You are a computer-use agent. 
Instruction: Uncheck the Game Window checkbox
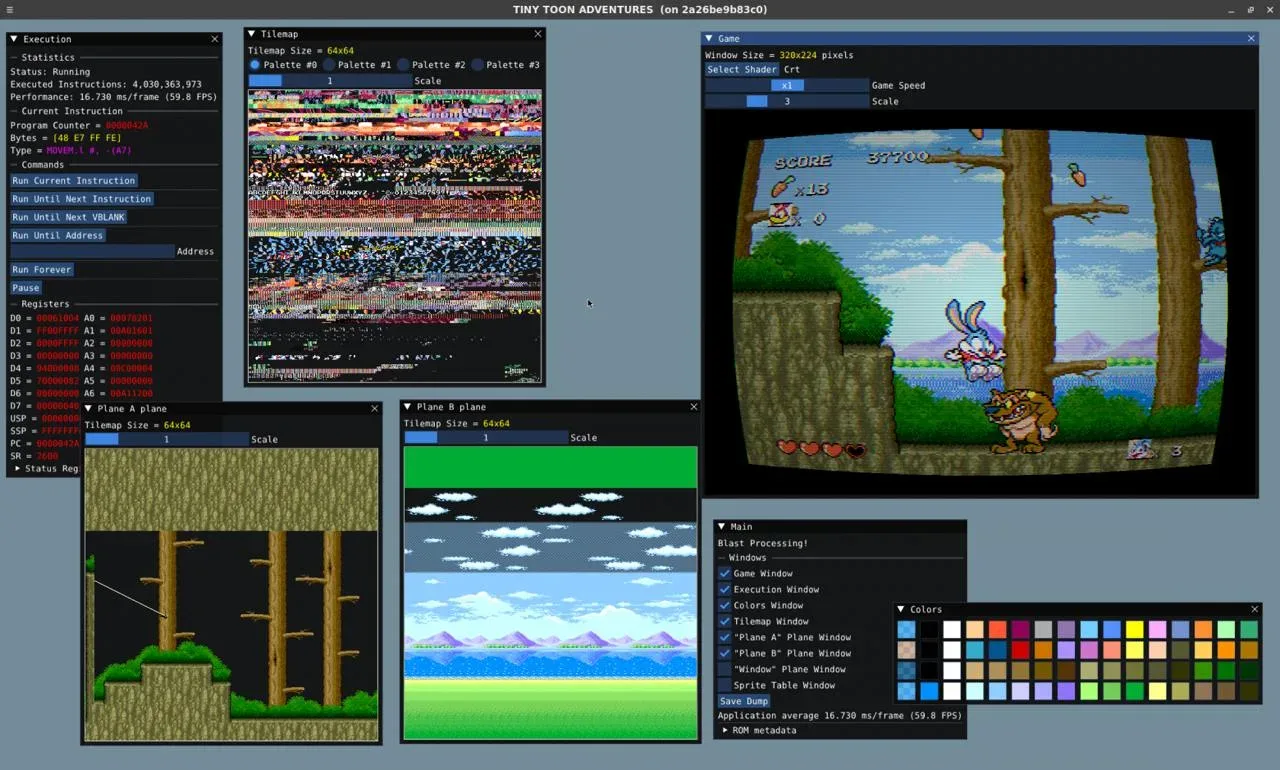[x=725, y=573]
